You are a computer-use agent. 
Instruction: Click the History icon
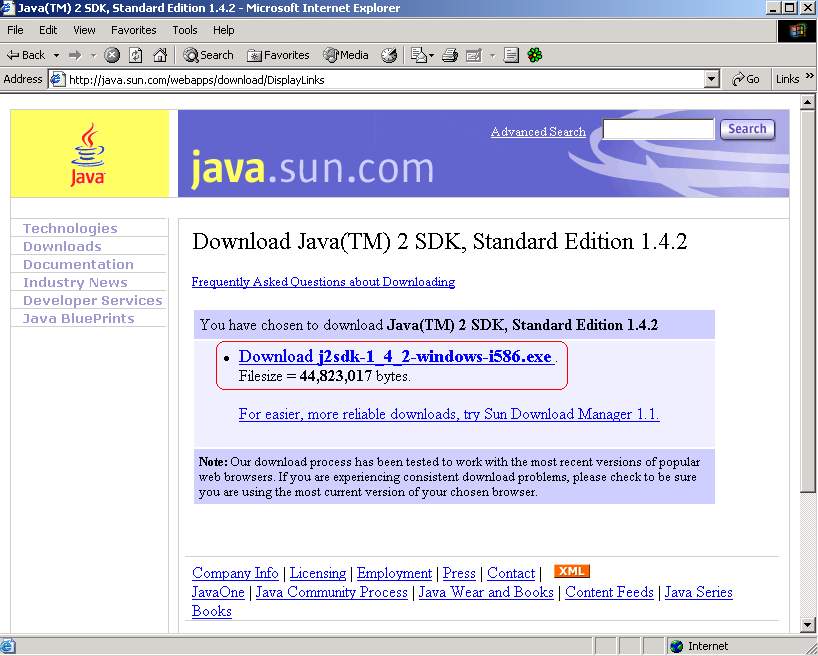(x=389, y=55)
